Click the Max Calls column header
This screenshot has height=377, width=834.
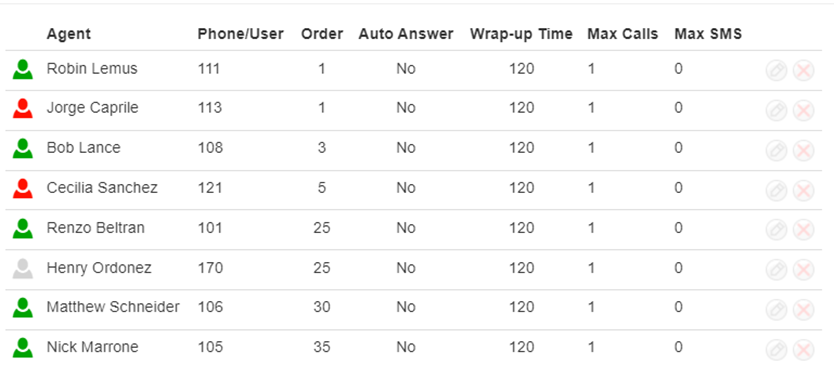tap(623, 34)
